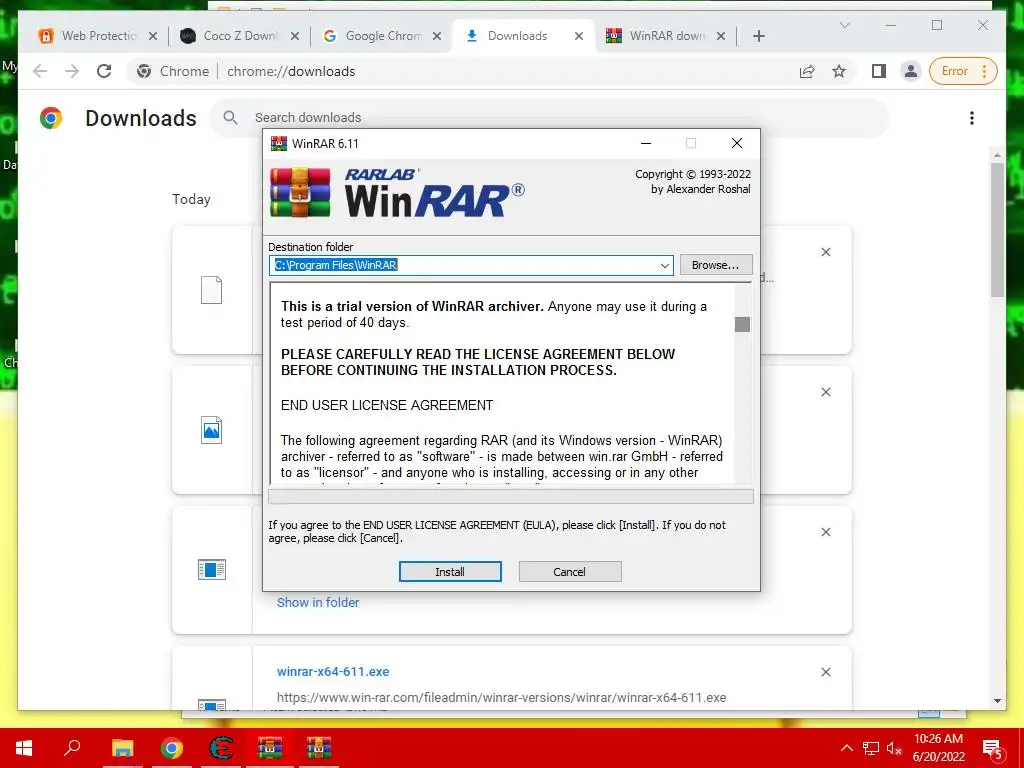Close the Coco Z Download tab

pyautogui.click(x=295, y=36)
